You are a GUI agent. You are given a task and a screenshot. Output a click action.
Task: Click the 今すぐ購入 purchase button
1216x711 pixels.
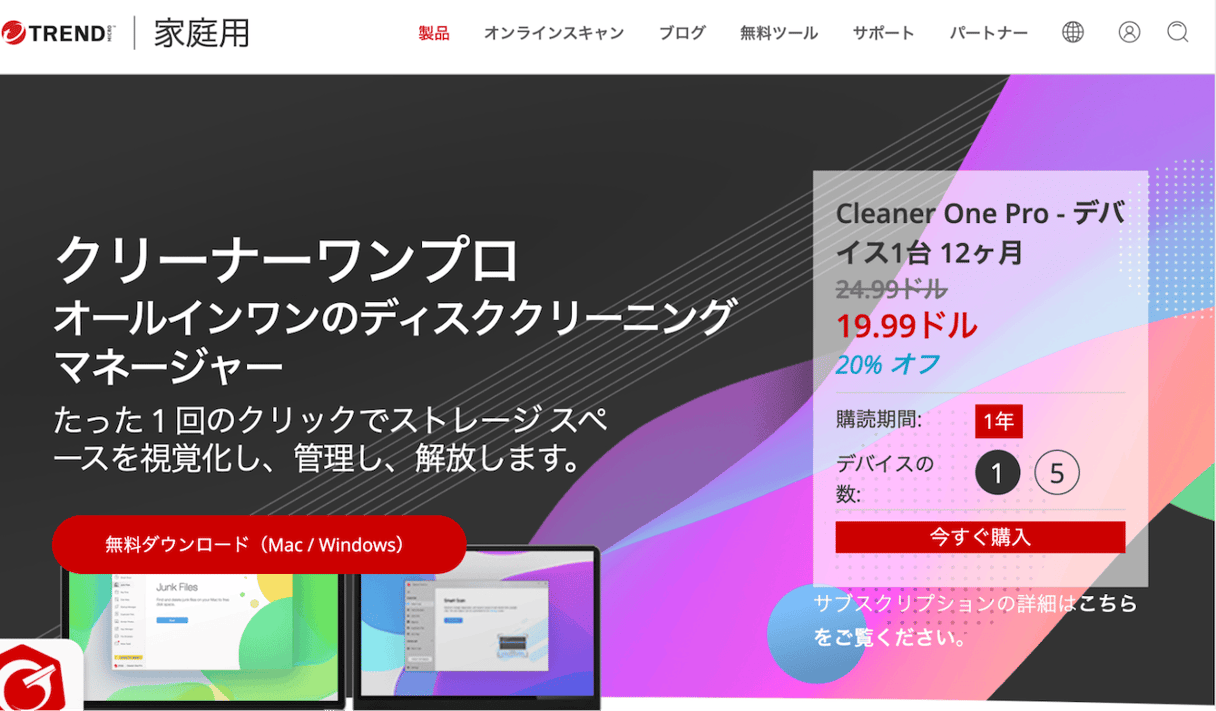click(980, 537)
